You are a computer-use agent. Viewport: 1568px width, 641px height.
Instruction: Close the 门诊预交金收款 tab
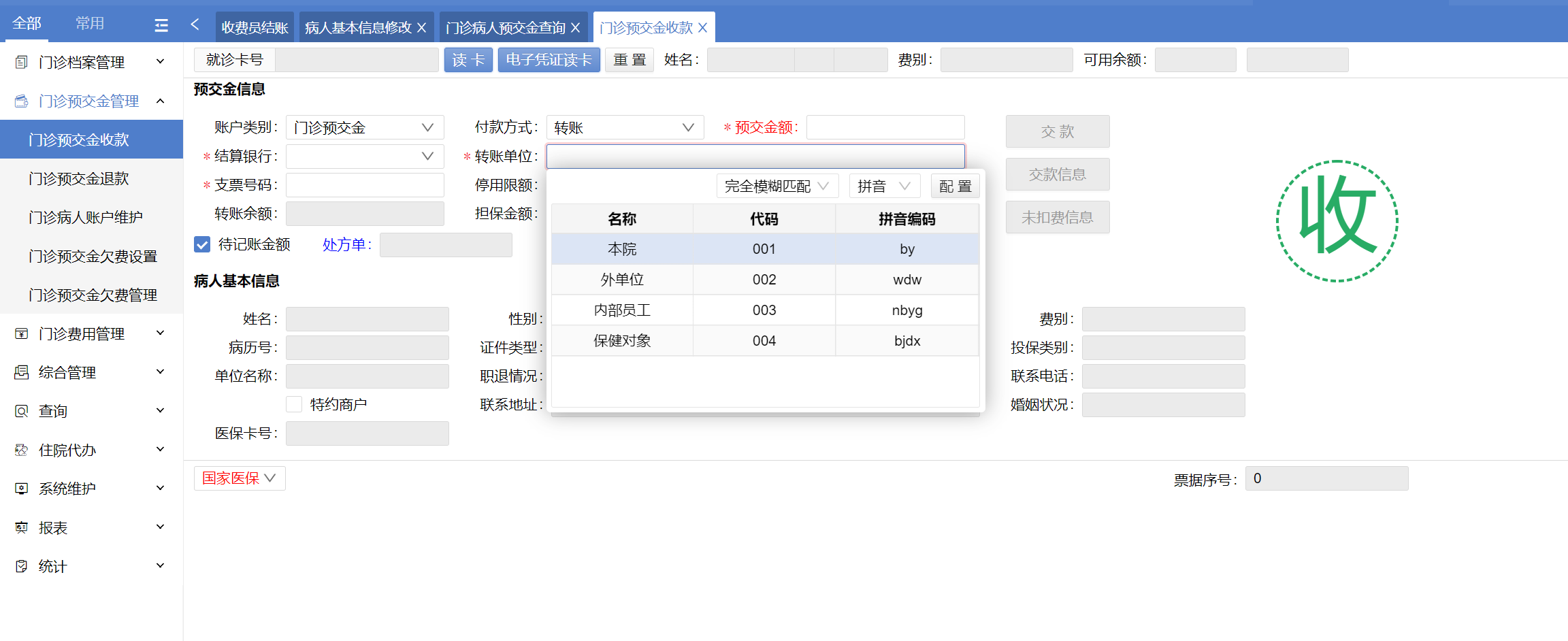pos(703,28)
